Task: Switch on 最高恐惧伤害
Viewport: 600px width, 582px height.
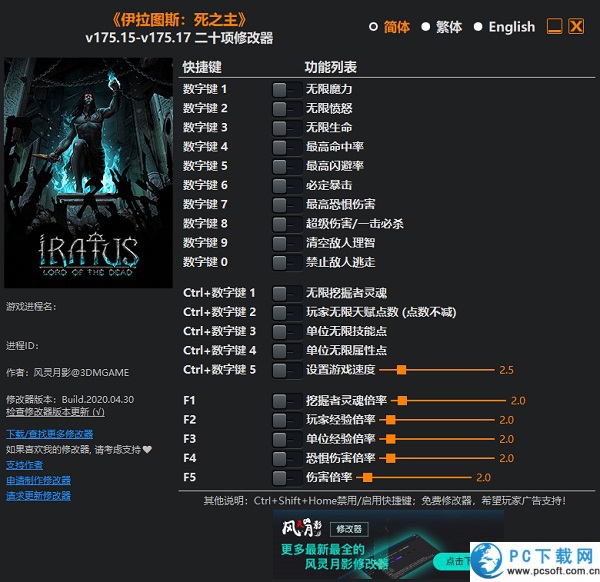Action: [287, 205]
